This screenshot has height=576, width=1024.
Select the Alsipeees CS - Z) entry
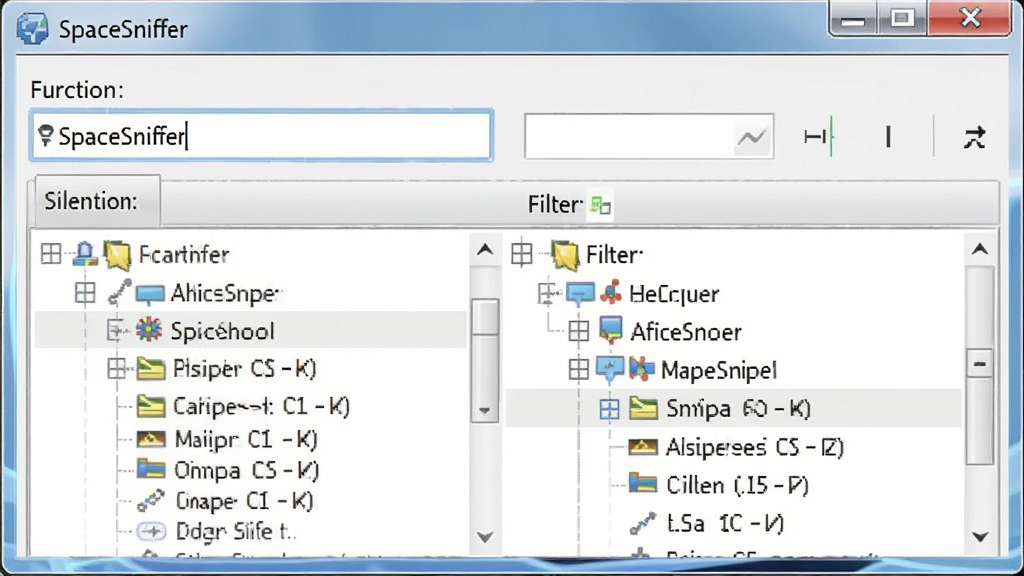(x=754, y=447)
